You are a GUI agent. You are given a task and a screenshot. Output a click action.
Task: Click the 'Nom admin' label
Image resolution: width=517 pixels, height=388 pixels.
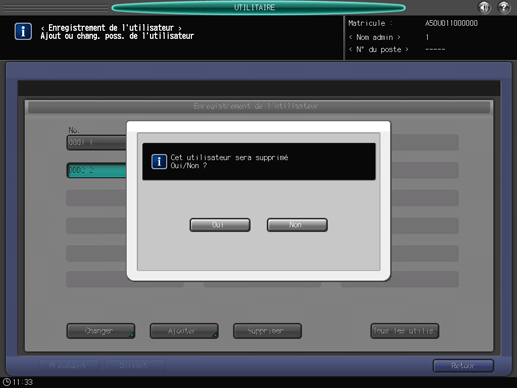[375, 37]
